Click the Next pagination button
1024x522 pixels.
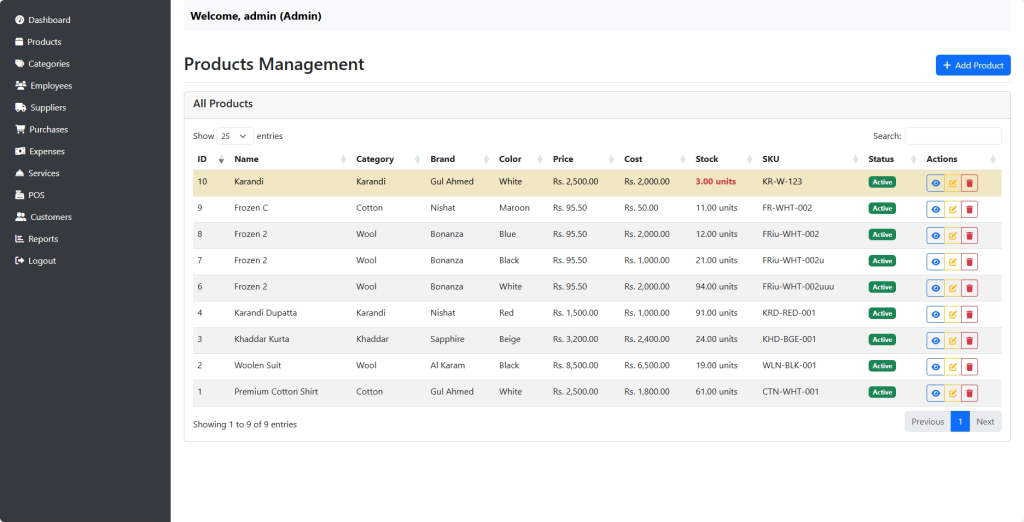pos(985,422)
